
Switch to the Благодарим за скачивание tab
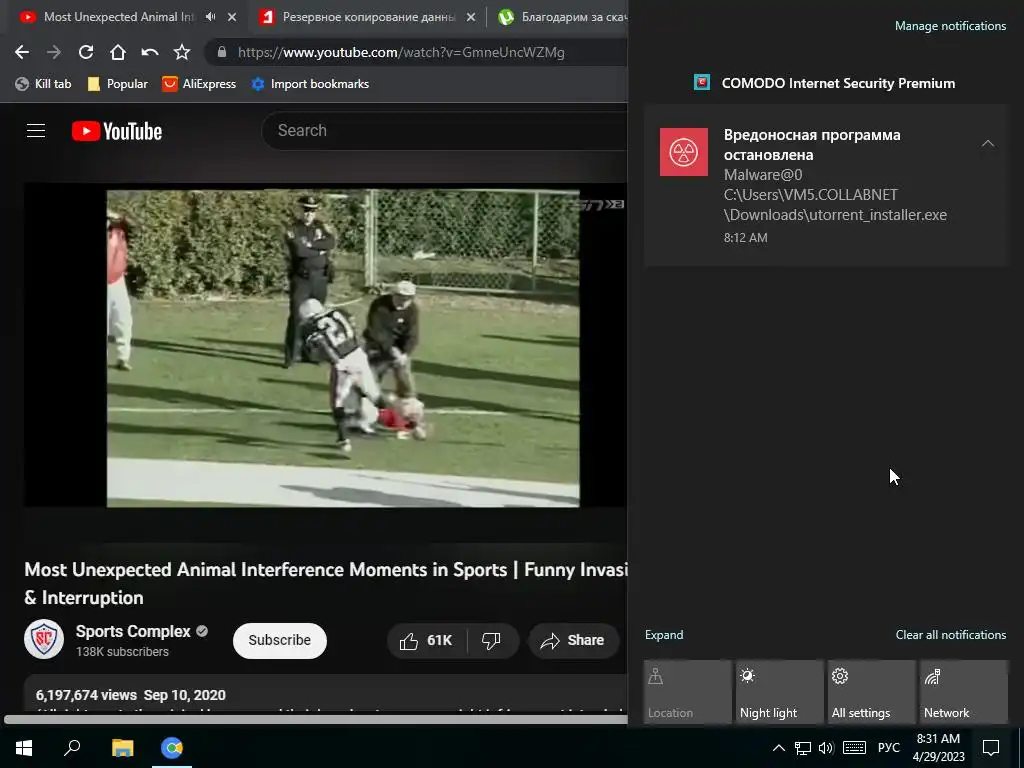click(x=563, y=17)
